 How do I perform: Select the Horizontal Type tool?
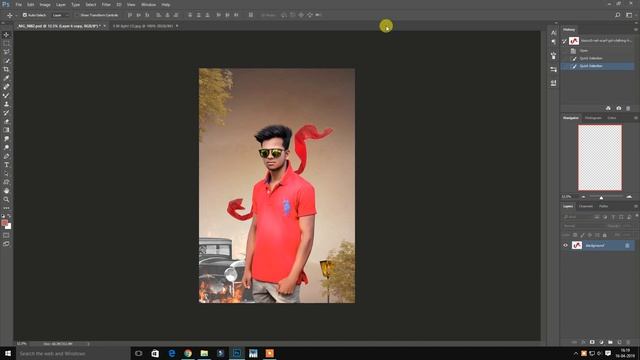tap(6, 165)
